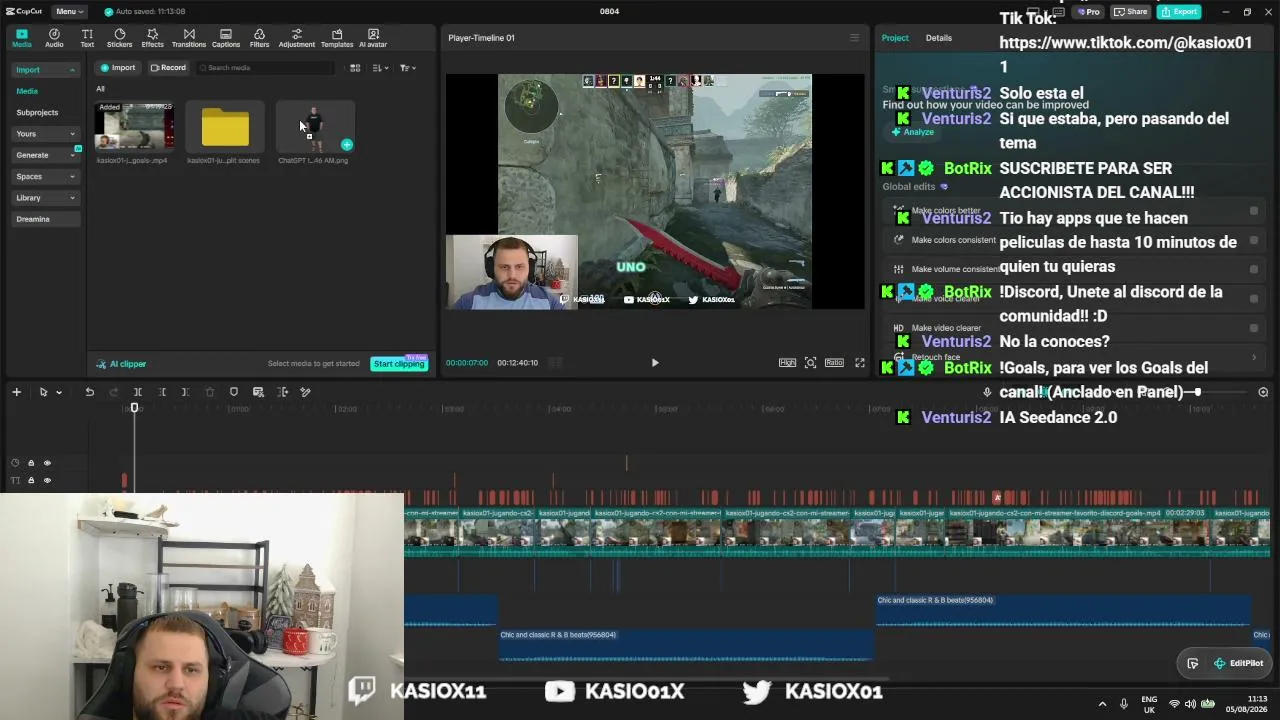Click the Share button
Image resolution: width=1280 pixels, height=720 pixels.
pyautogui.click(x=1131, y=12)
